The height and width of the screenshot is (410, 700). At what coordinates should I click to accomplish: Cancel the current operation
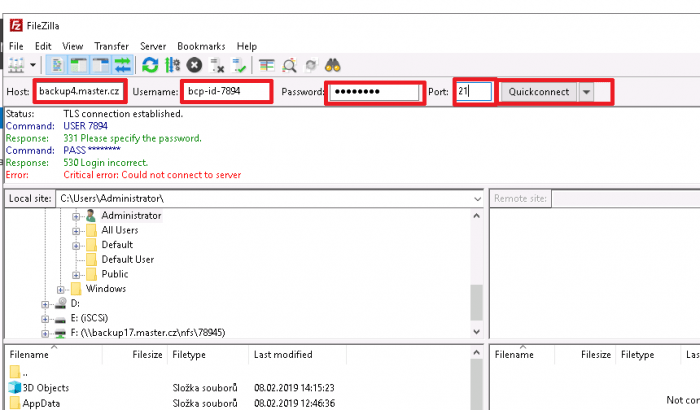[194, 66]
